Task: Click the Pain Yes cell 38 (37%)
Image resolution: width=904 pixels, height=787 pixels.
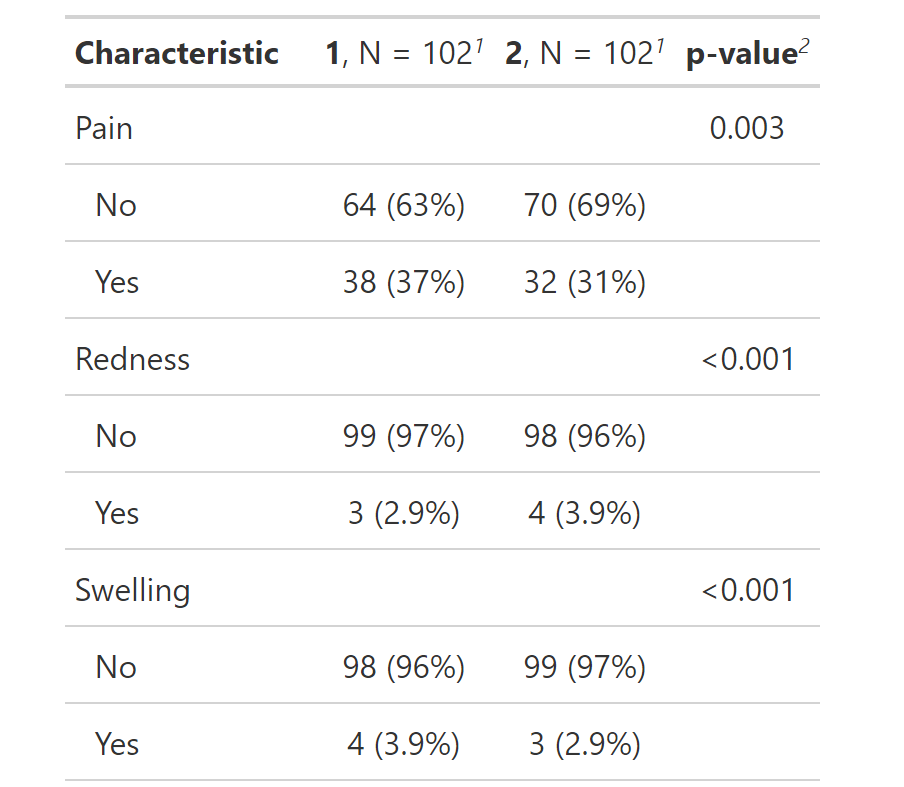Action: click(404, 283)
